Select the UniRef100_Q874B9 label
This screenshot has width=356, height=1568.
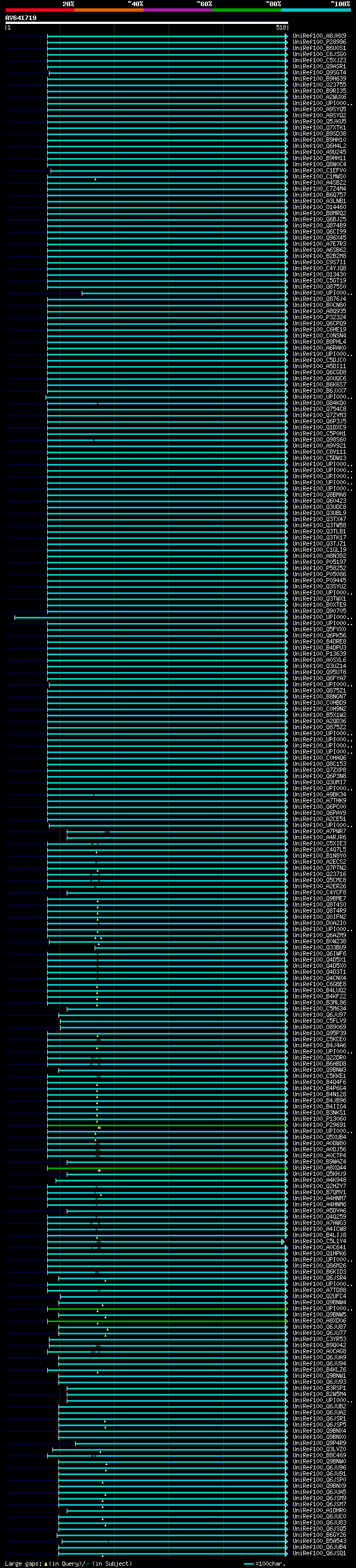(x=319, y=225)
